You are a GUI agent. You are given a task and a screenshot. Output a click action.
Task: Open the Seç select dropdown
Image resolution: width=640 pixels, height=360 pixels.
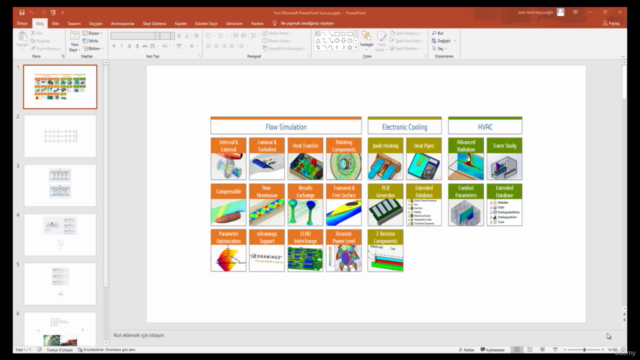coord(439,49)
